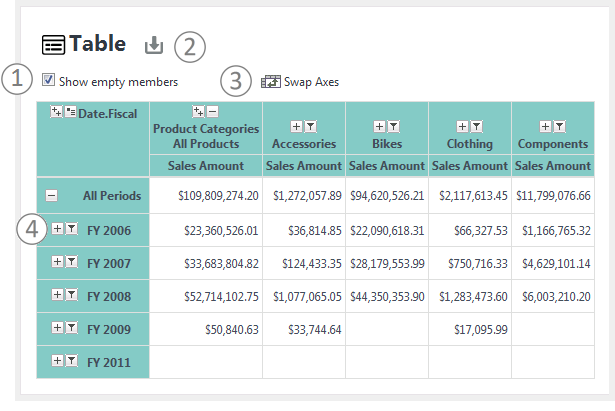Select the FY 2009 Accessories sales cell
The width and height of the screenshot is (615, 411).
point(304,329)
